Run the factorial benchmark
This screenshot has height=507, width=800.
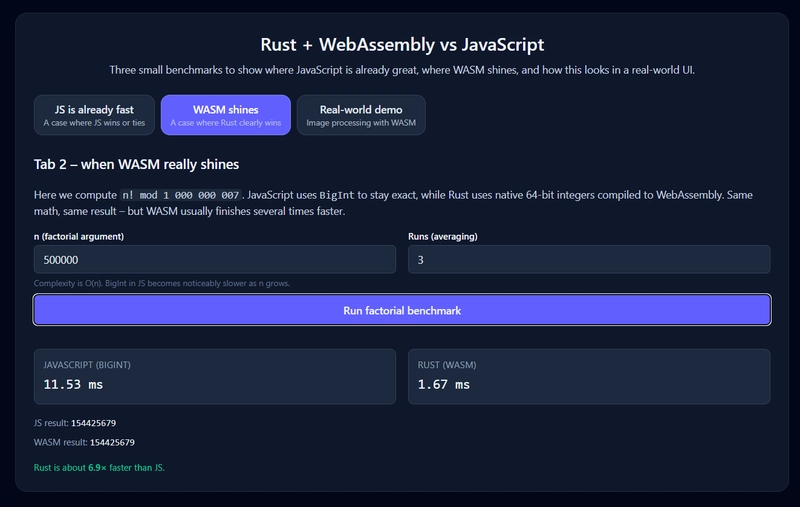[402, 310]
